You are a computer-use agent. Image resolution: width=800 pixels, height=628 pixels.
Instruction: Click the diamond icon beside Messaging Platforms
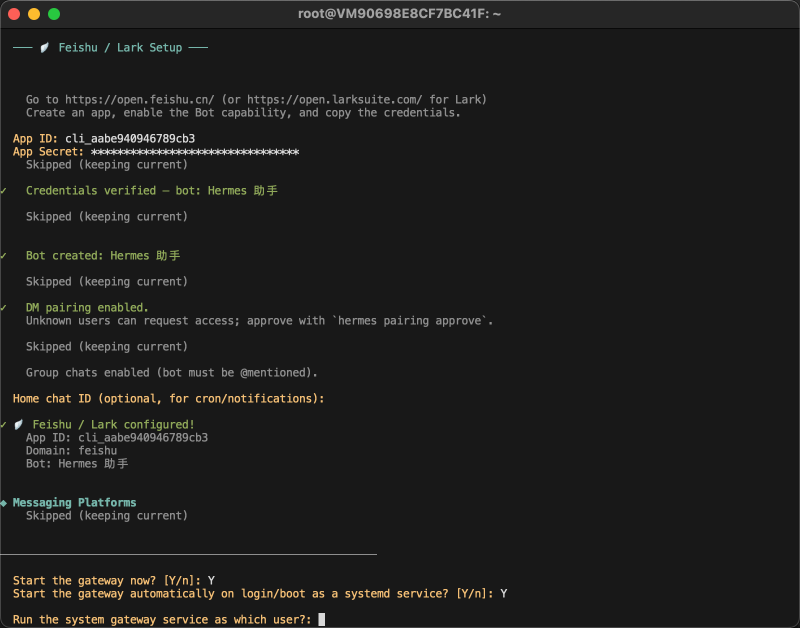click(x=4, y=503)
